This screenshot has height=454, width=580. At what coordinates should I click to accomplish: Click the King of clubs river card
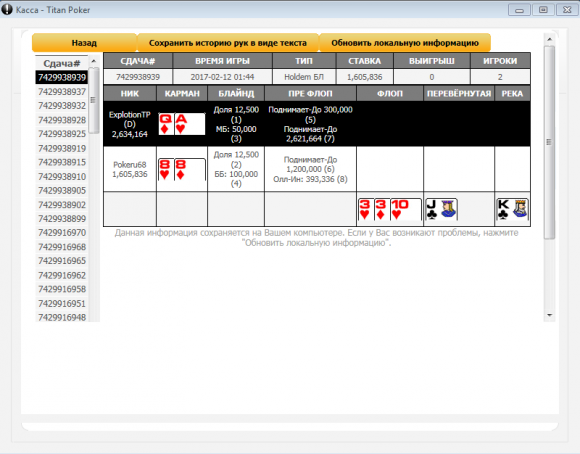pos(512,209)
